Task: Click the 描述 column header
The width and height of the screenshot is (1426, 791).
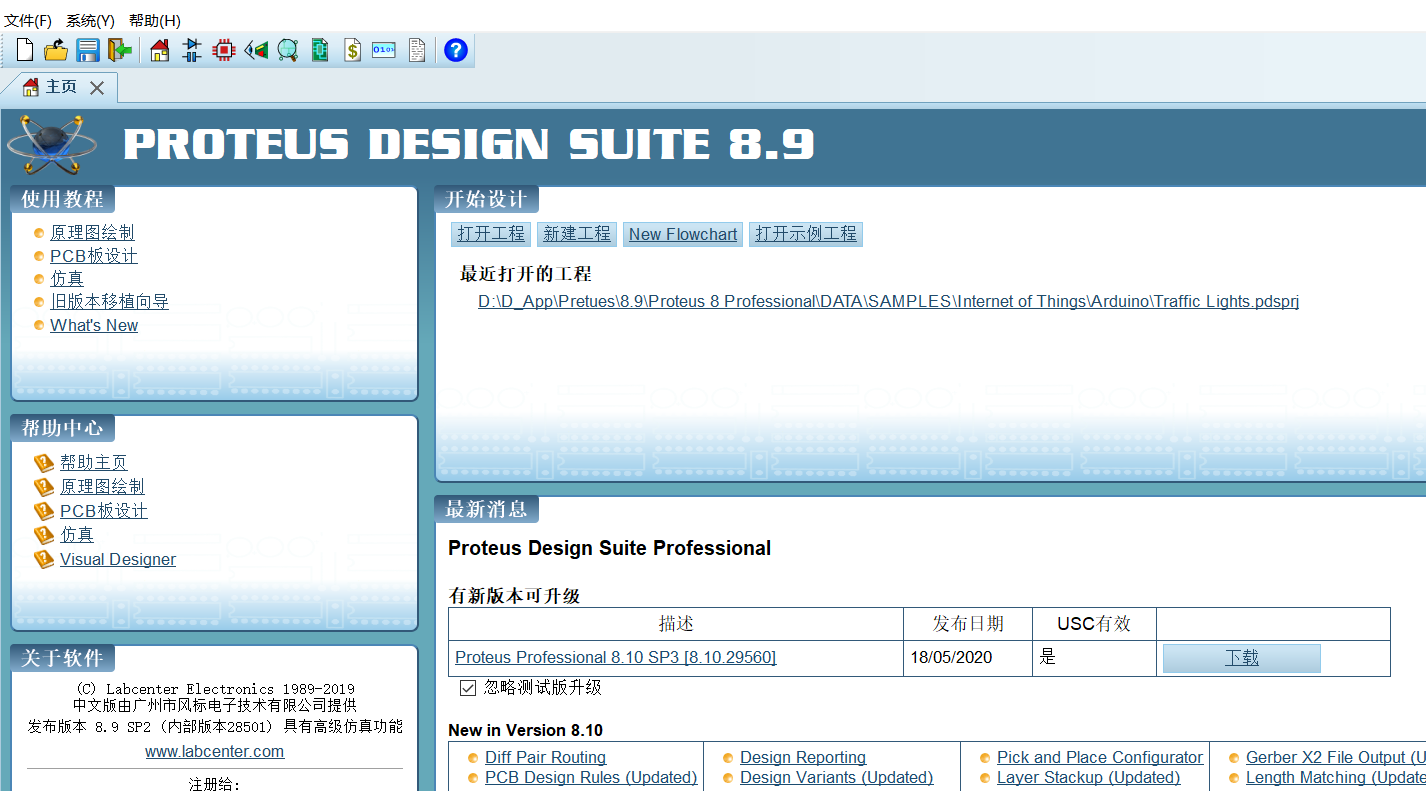Action: pos(676,624)
